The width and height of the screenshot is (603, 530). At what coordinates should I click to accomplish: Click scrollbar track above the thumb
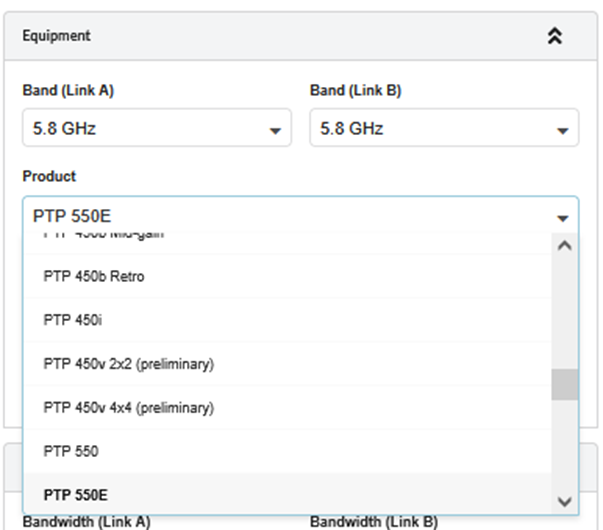click(x=564, y=310)
